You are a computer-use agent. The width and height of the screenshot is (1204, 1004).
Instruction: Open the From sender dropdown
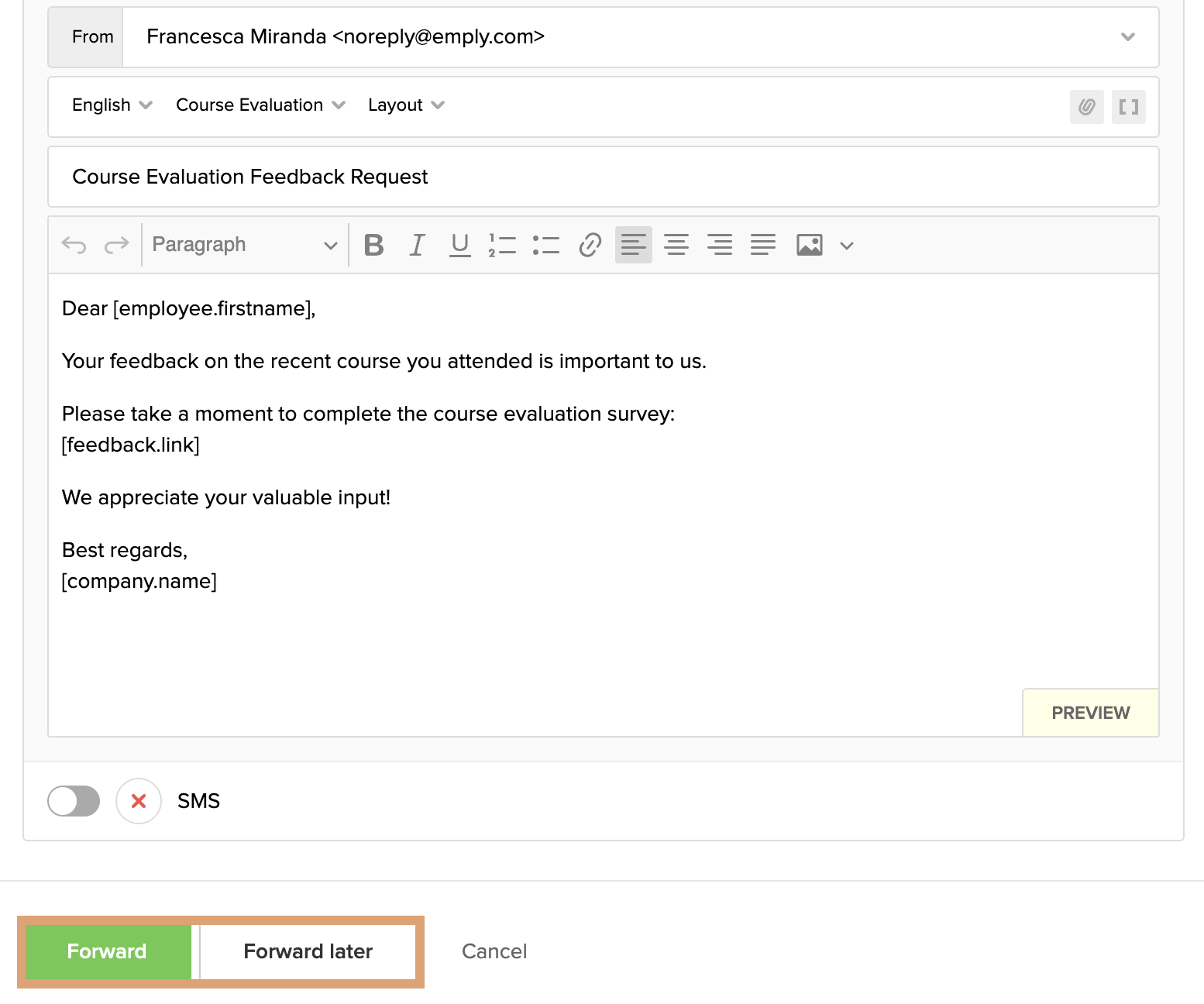coord(1127,37)
